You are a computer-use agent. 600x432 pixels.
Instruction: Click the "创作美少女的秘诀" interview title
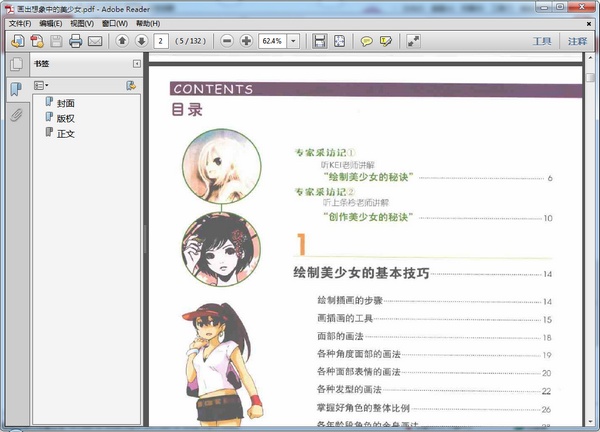(x=368, y=217)
